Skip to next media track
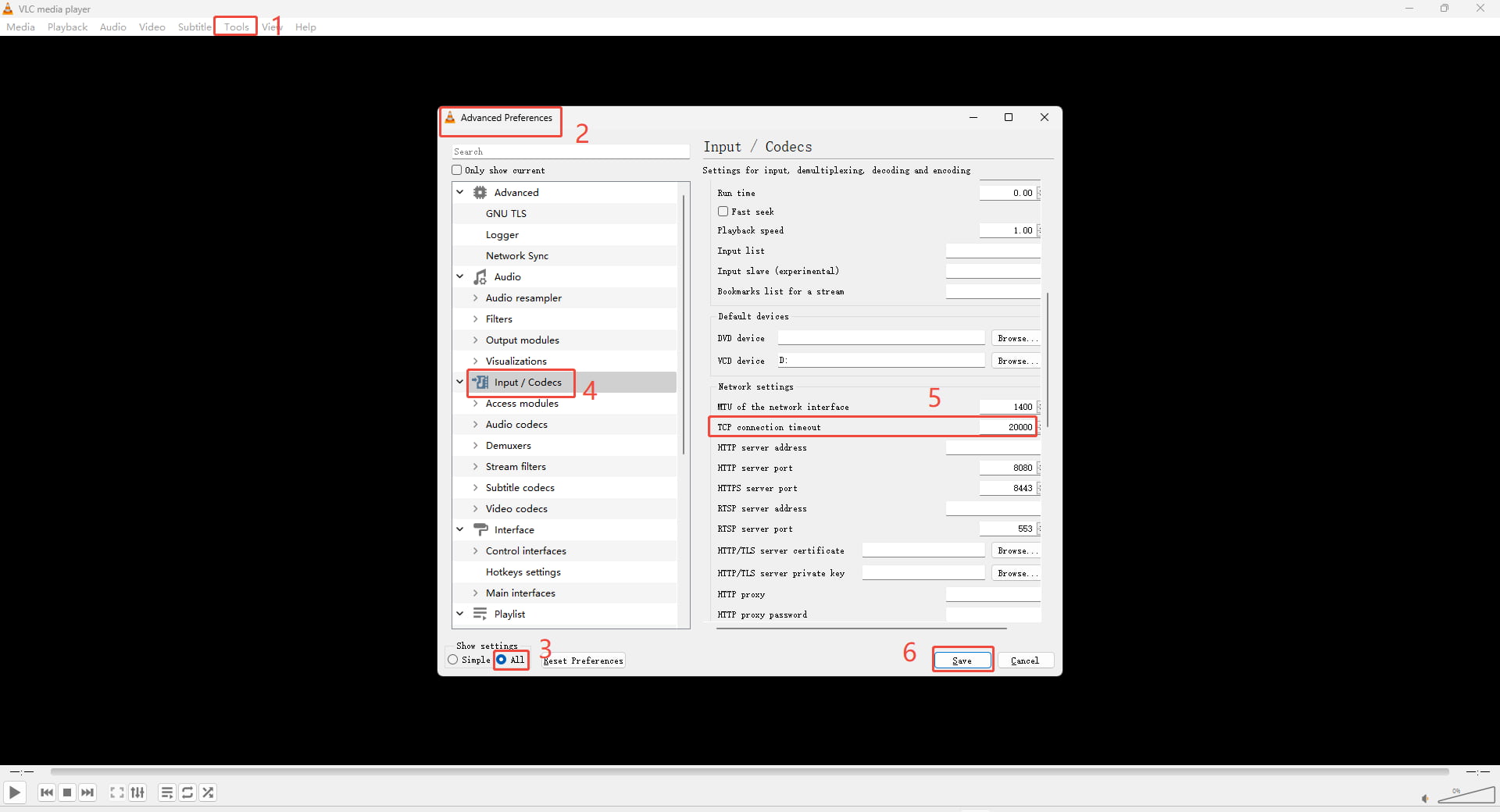The image size is (1500, 812). click(87, 792)
